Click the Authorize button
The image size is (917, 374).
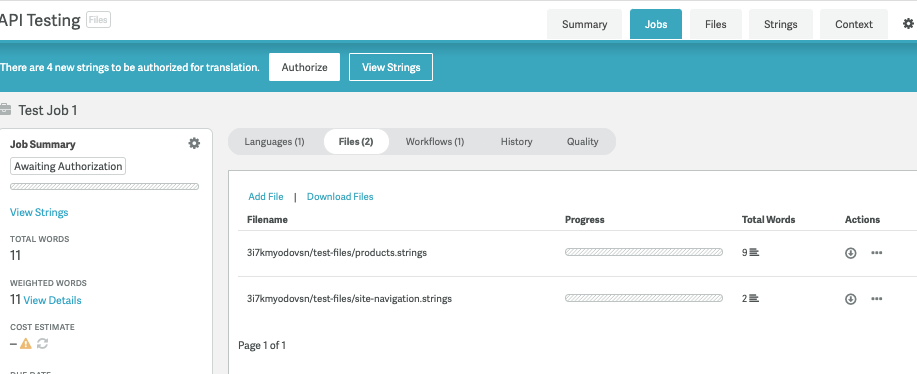304,67
